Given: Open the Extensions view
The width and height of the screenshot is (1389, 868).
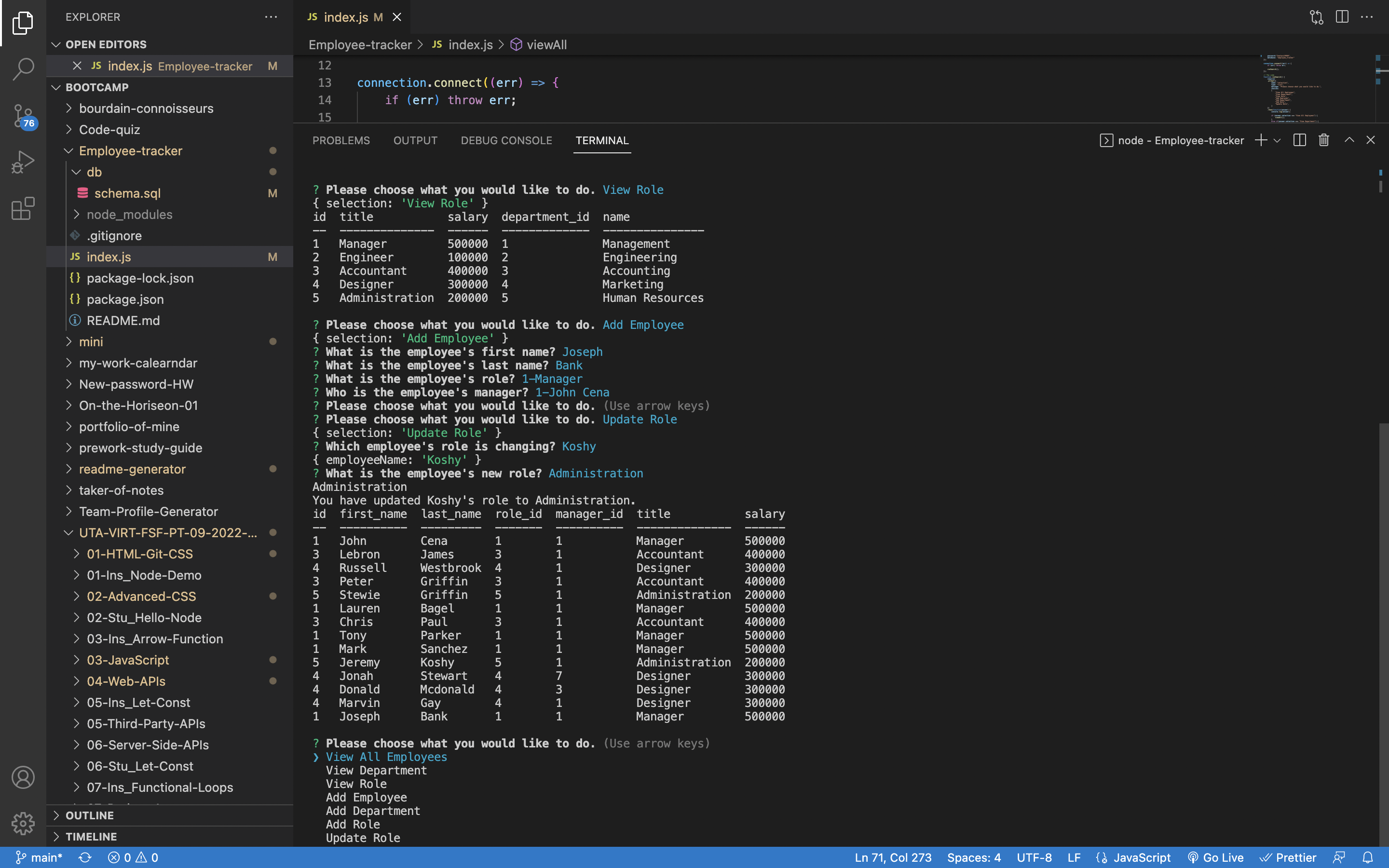Looking at the screenshot, I should pos(22,209).
